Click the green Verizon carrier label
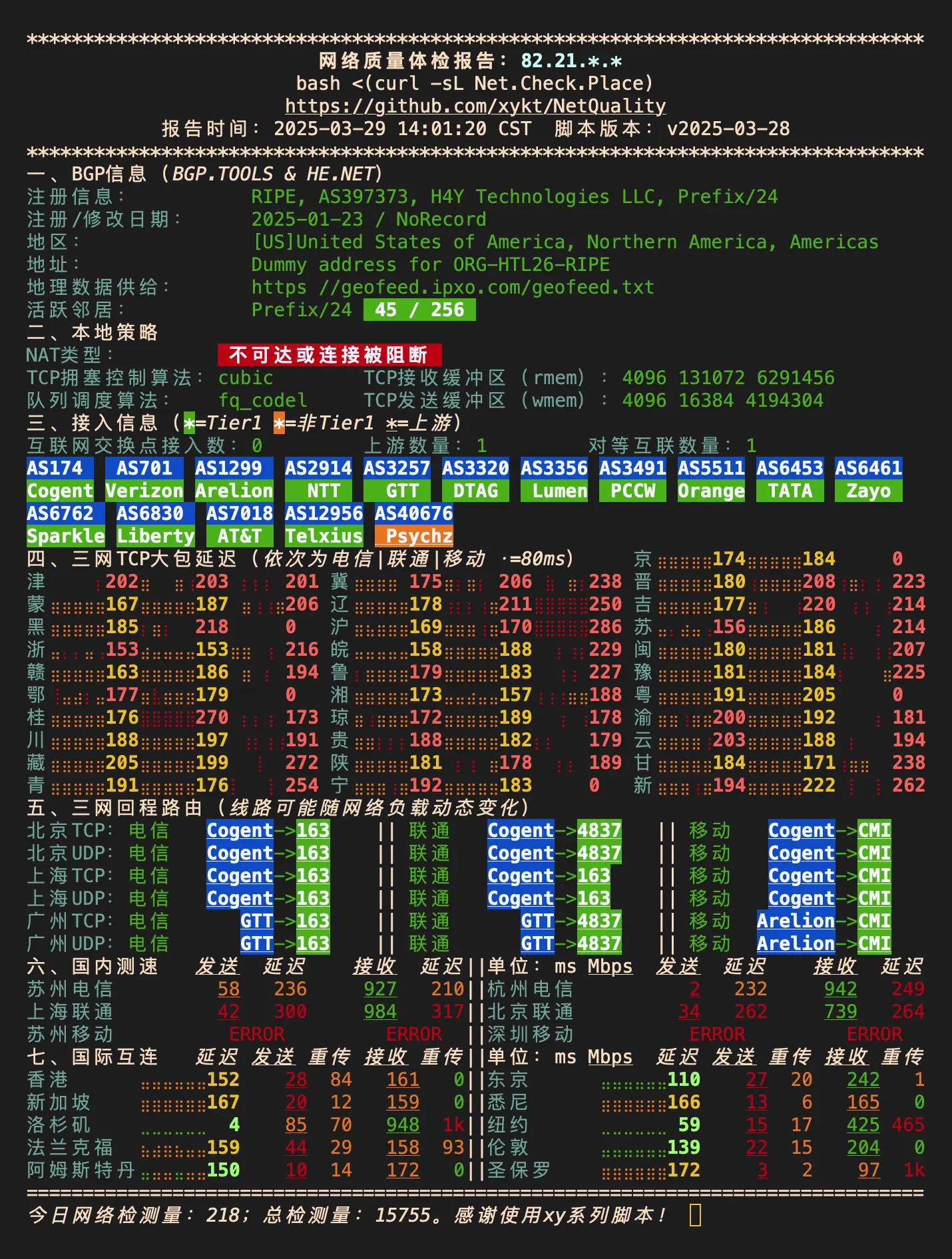 144,491
